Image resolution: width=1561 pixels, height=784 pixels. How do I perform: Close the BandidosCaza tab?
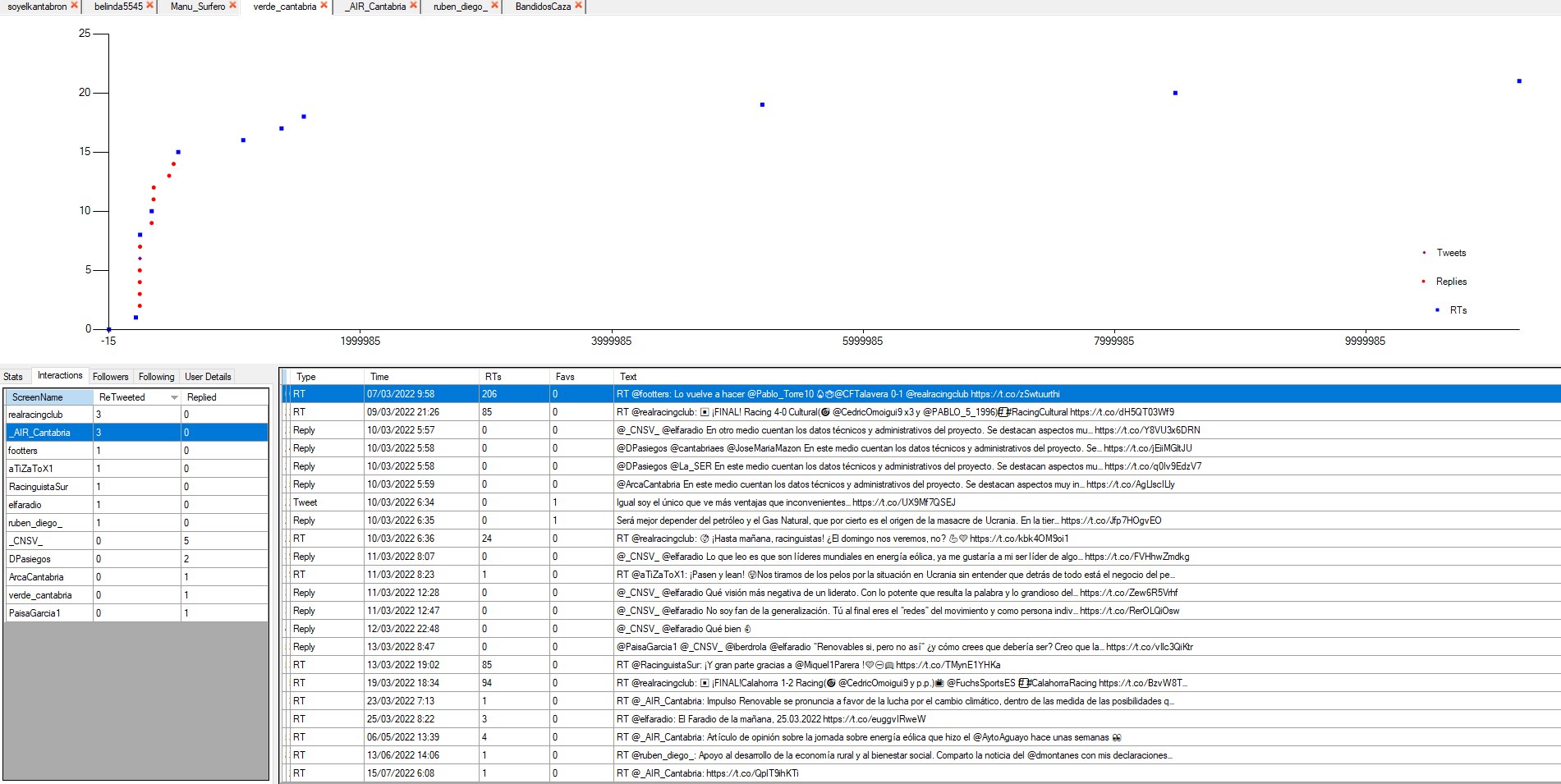click(578, 5)
